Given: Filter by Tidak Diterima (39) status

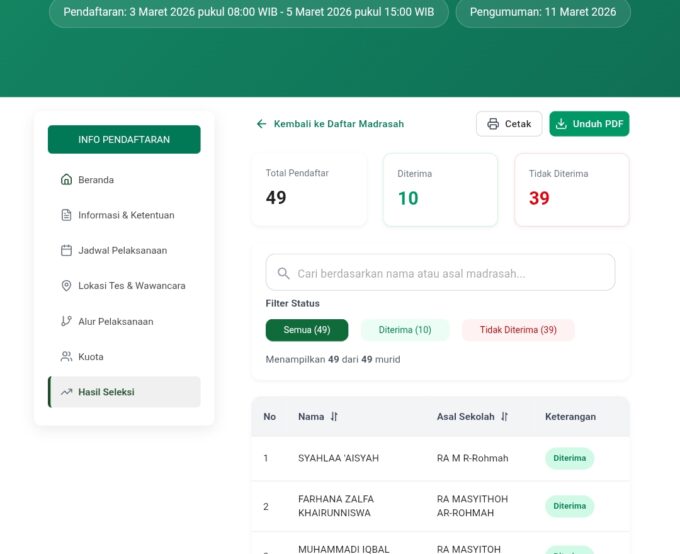Looking at the screenshot, I should (x=518, y=330).
